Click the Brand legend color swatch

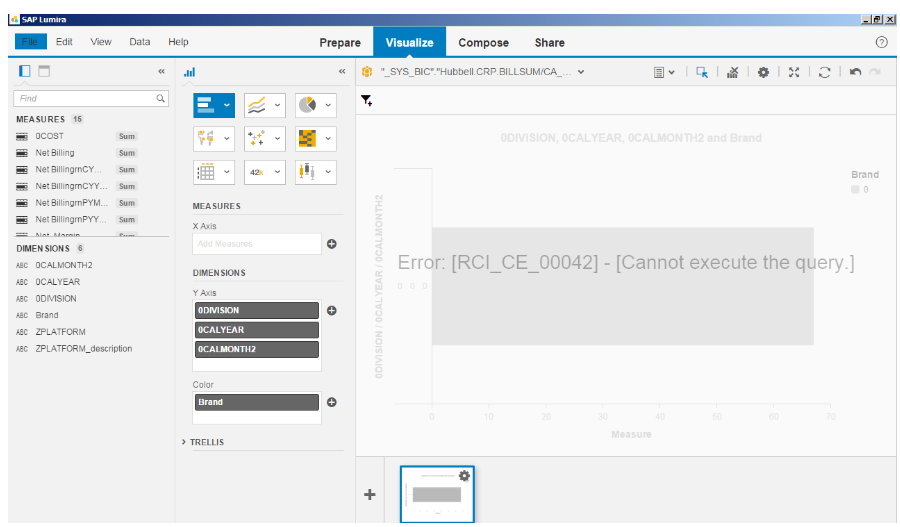pos(855,189)
